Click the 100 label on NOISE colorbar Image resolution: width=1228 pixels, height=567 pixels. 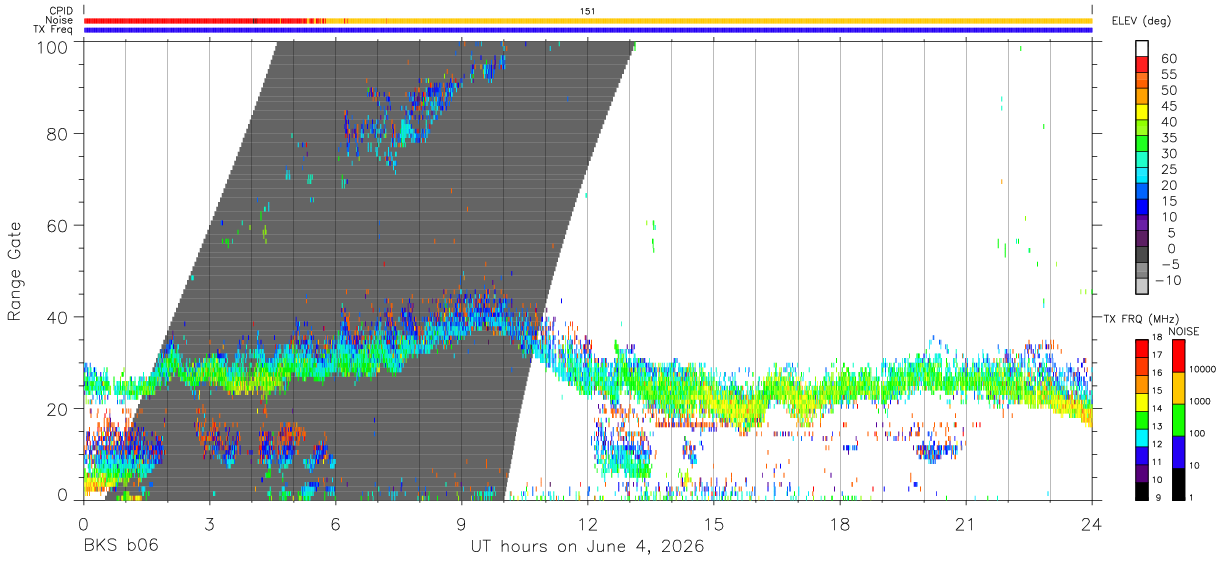point(1196,434)
